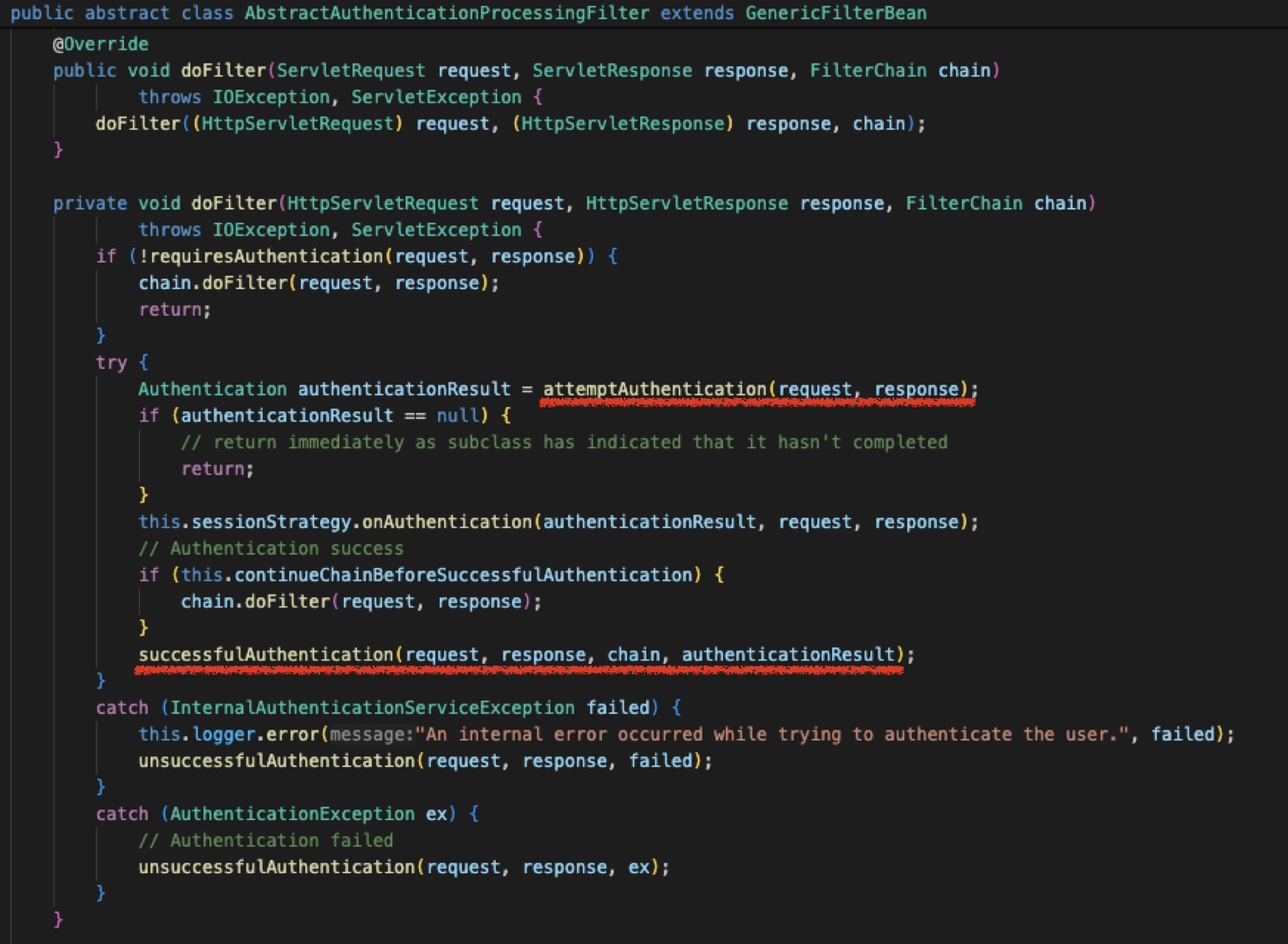1288x944 pixels.
Task: Click sessionStrategy in the onAuthentication line
Action: point(271,522)
